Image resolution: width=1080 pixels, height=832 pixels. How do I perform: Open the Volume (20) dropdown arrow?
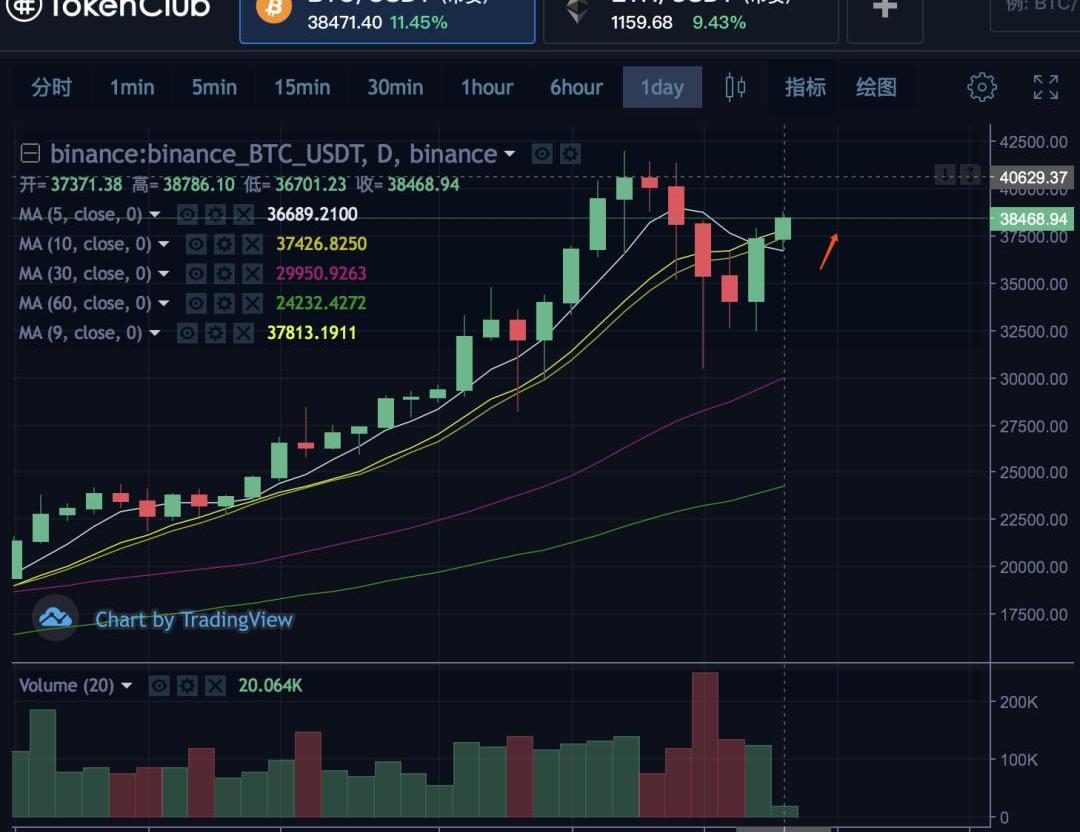[x=127, y=686]
